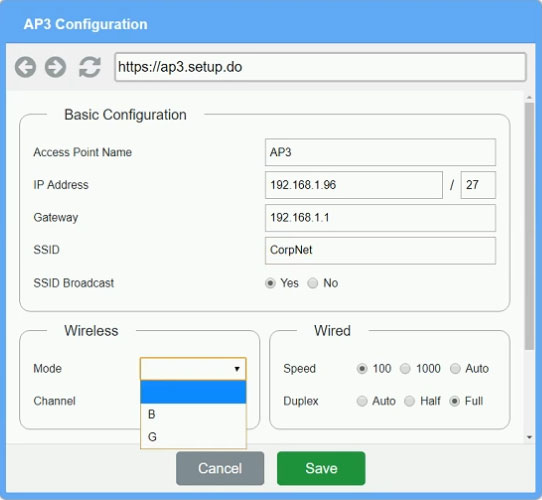Click the green Save button
542x500 pixels.
pos(321,468)
